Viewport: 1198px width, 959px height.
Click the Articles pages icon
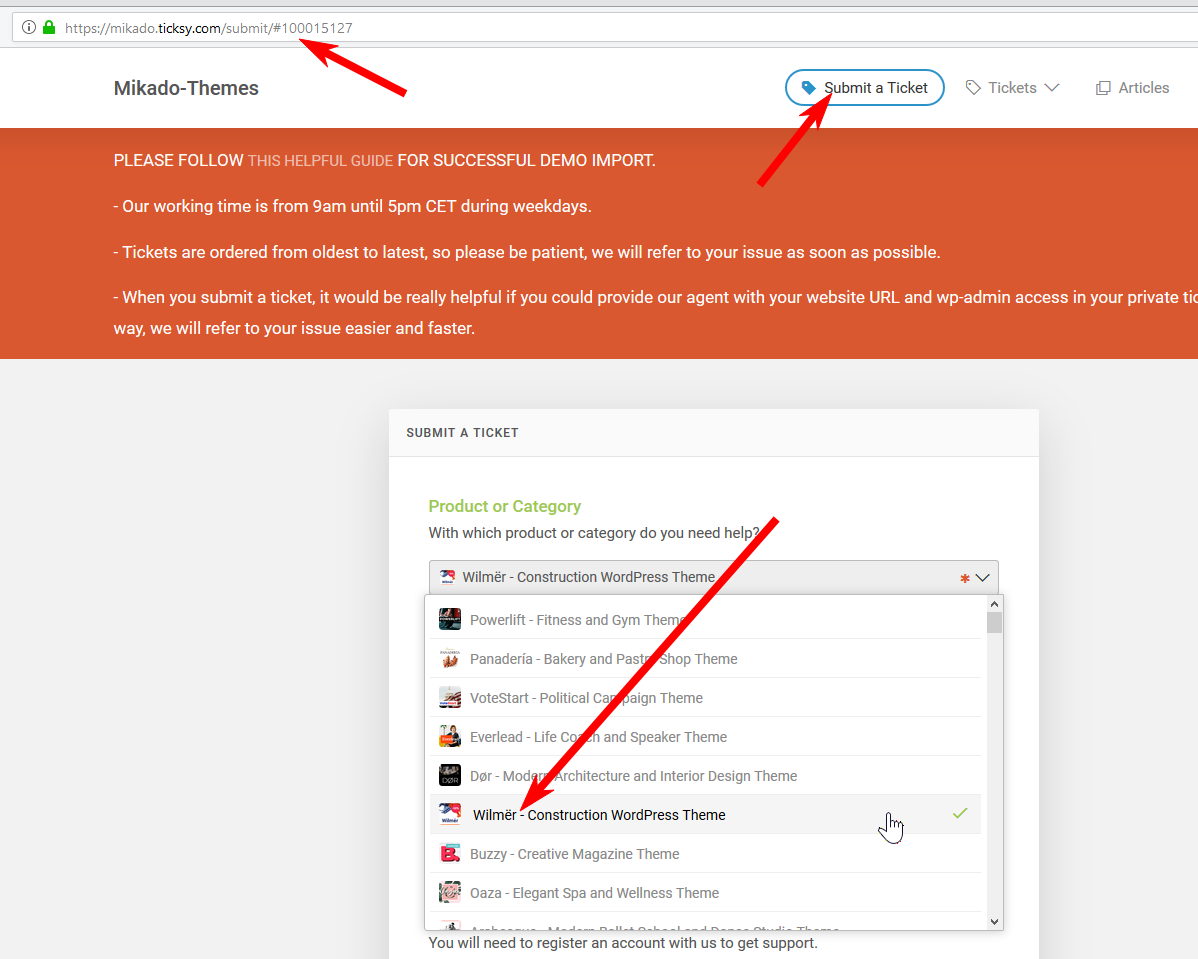(1102, 88)
